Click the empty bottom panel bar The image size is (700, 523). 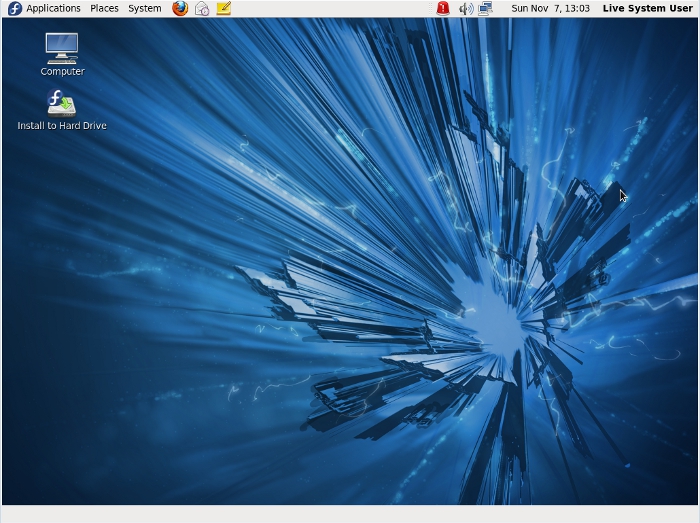(350, 514)
